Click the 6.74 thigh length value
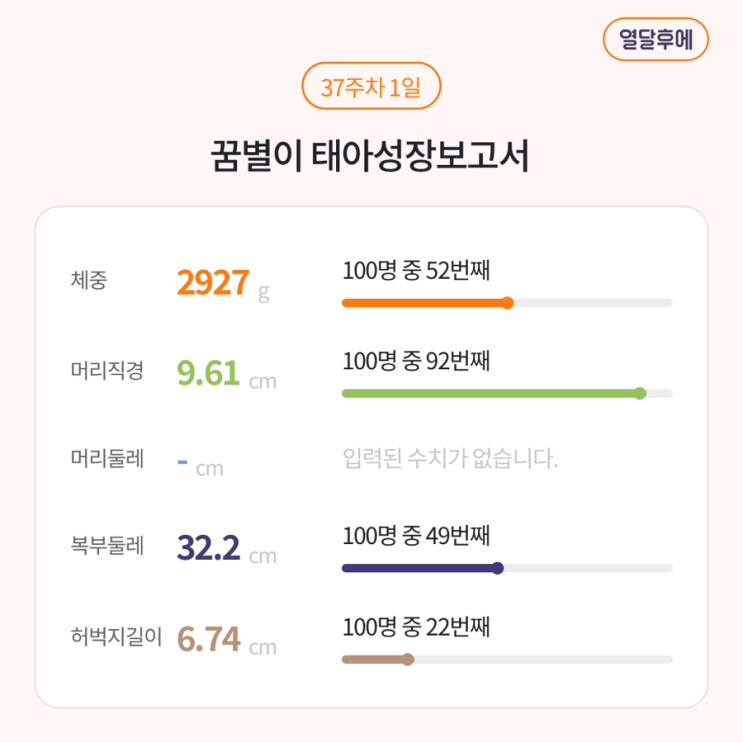 point(208,638)
